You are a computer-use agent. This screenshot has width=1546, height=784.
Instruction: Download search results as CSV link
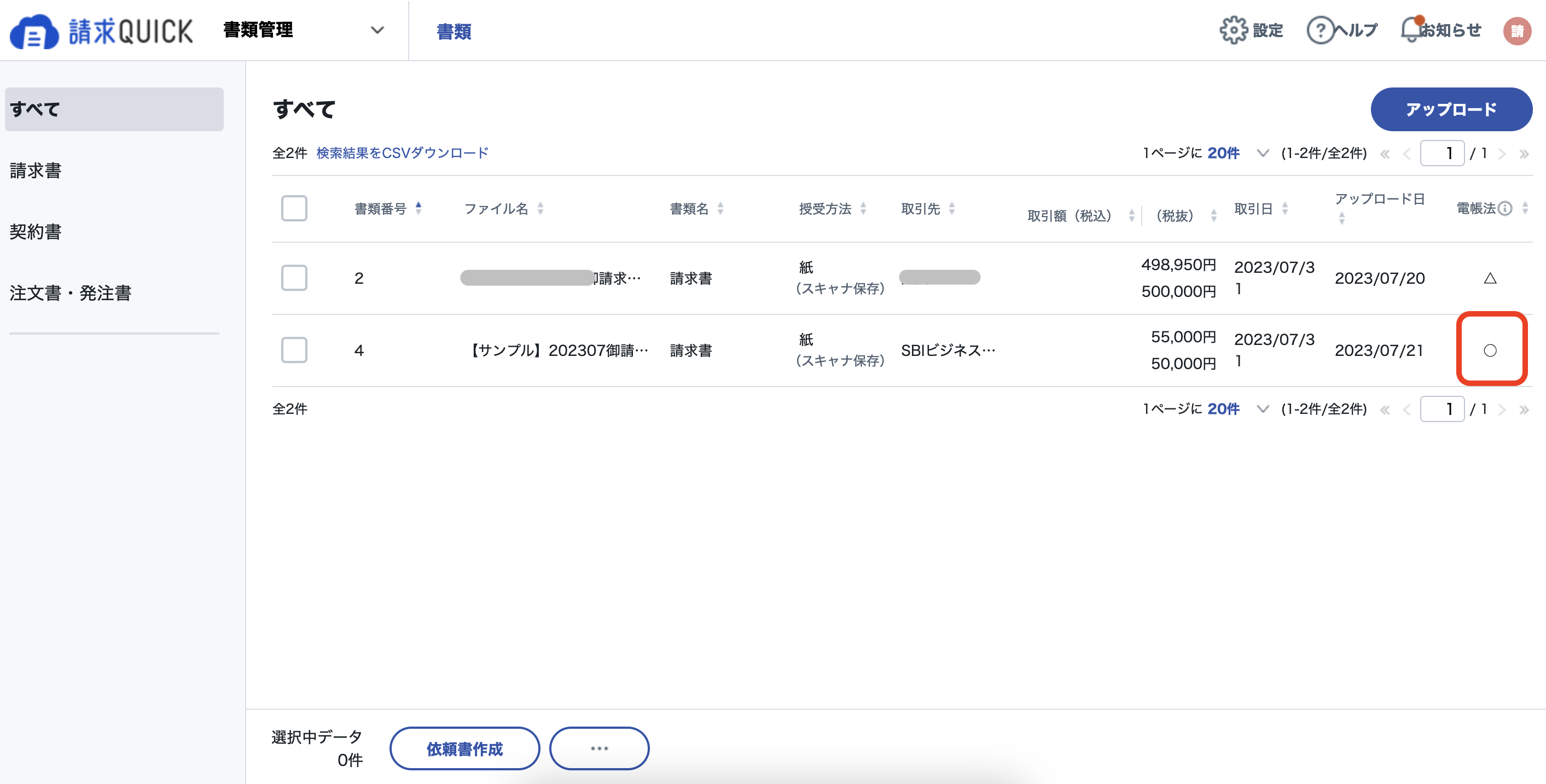coord(402,153)
